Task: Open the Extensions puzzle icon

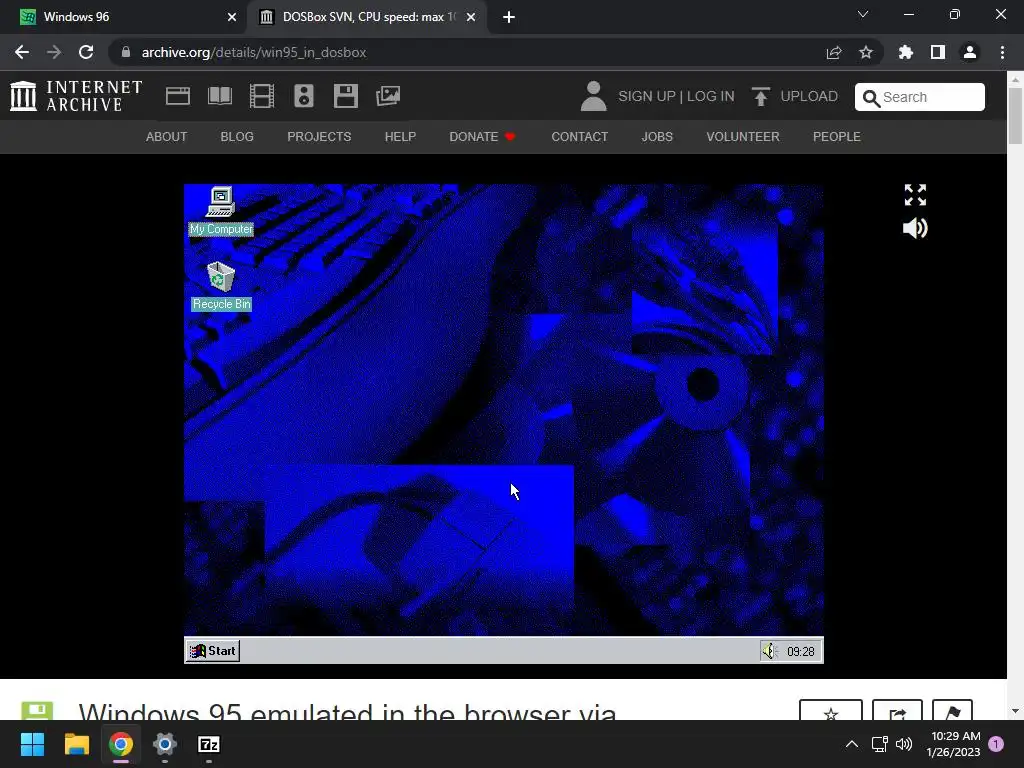Action: [x=906, y=52]
